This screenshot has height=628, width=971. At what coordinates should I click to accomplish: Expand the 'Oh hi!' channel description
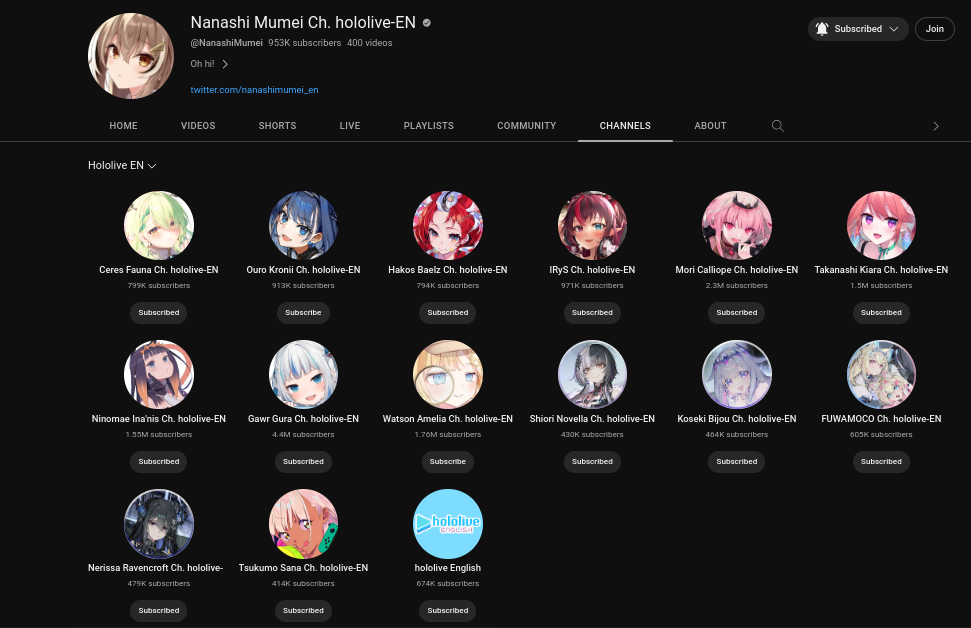[209, 64]
